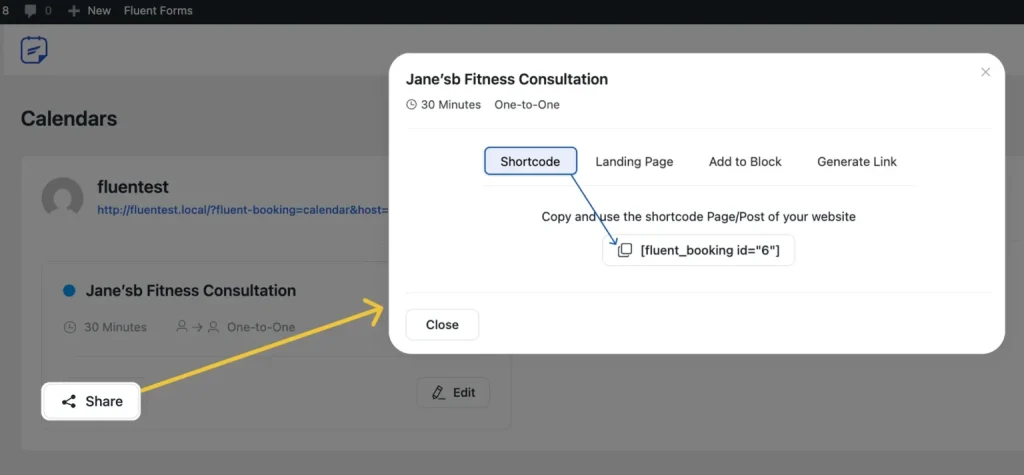Click the shortcode instruction text
Viewport: 1024px width, 475px height.
click(699, 216)
